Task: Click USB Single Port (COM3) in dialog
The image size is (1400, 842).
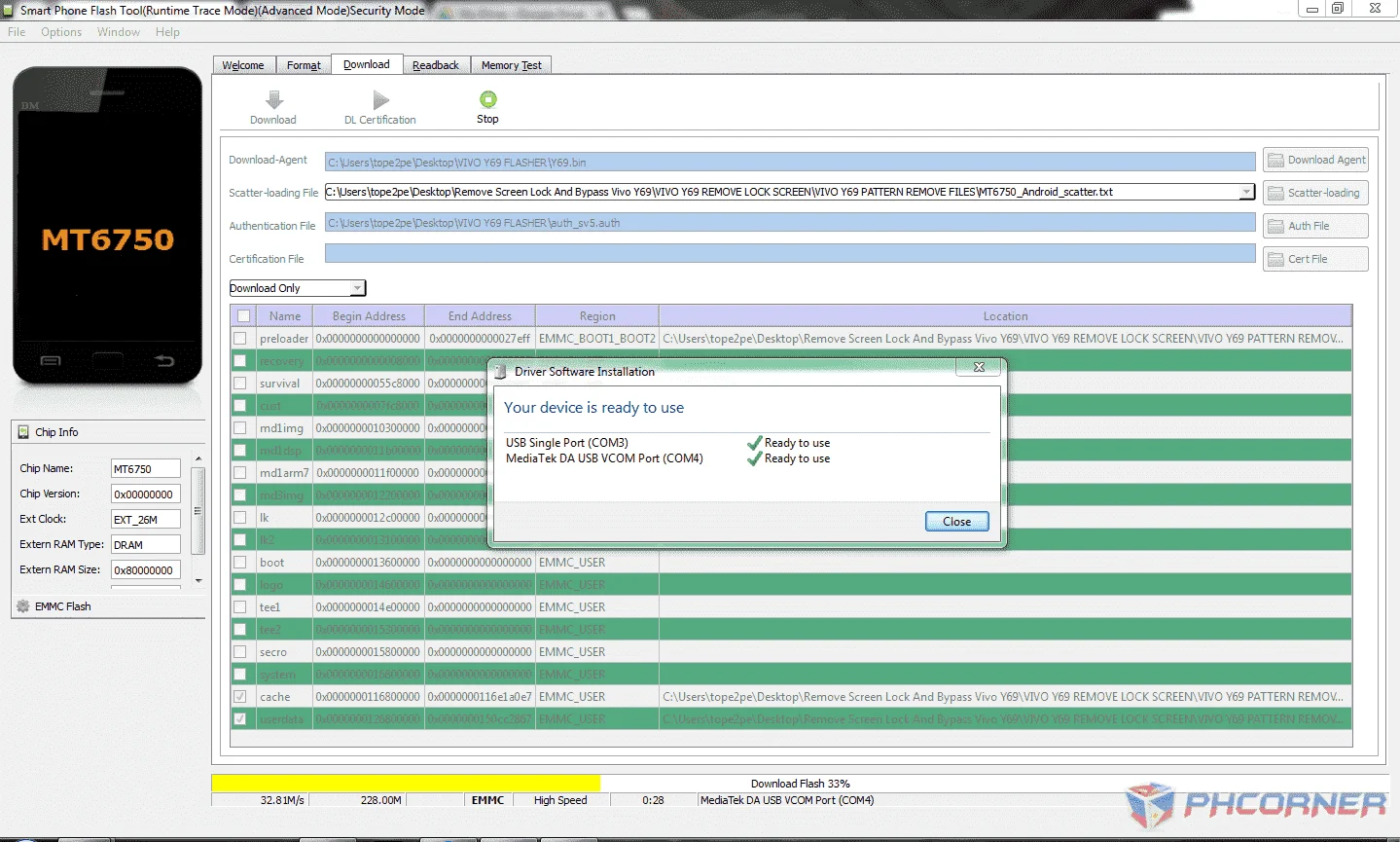Action: pyautogui.click(x=567, y=443)
